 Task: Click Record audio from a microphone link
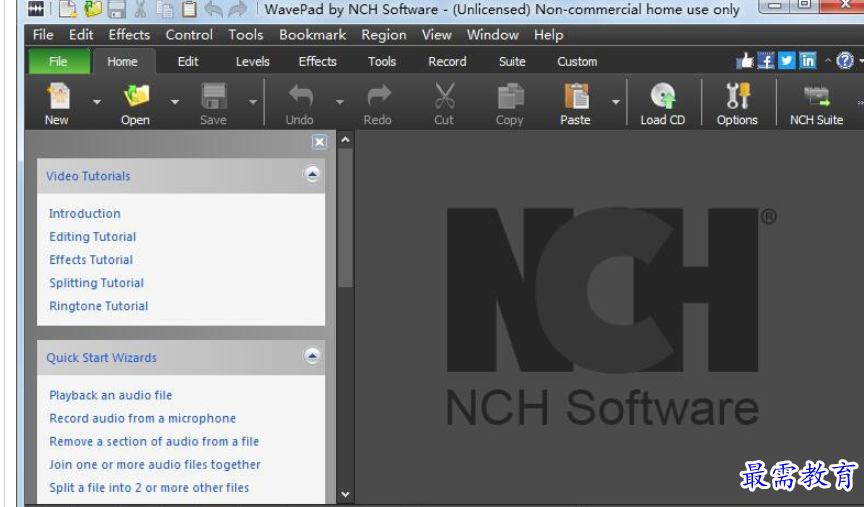143,418
